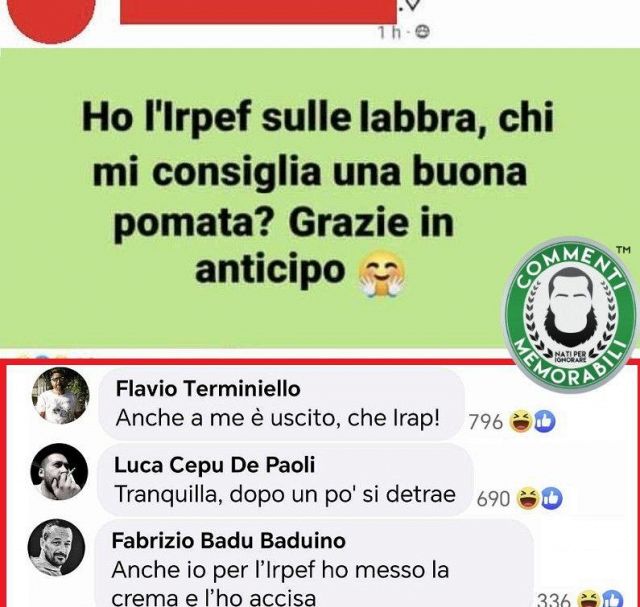Image resolution: width=640 pixels, height=607 pixels.
Task: Click the thumbs-up icon beside 690
Action: pyautogui.click(x=552, y=498)
